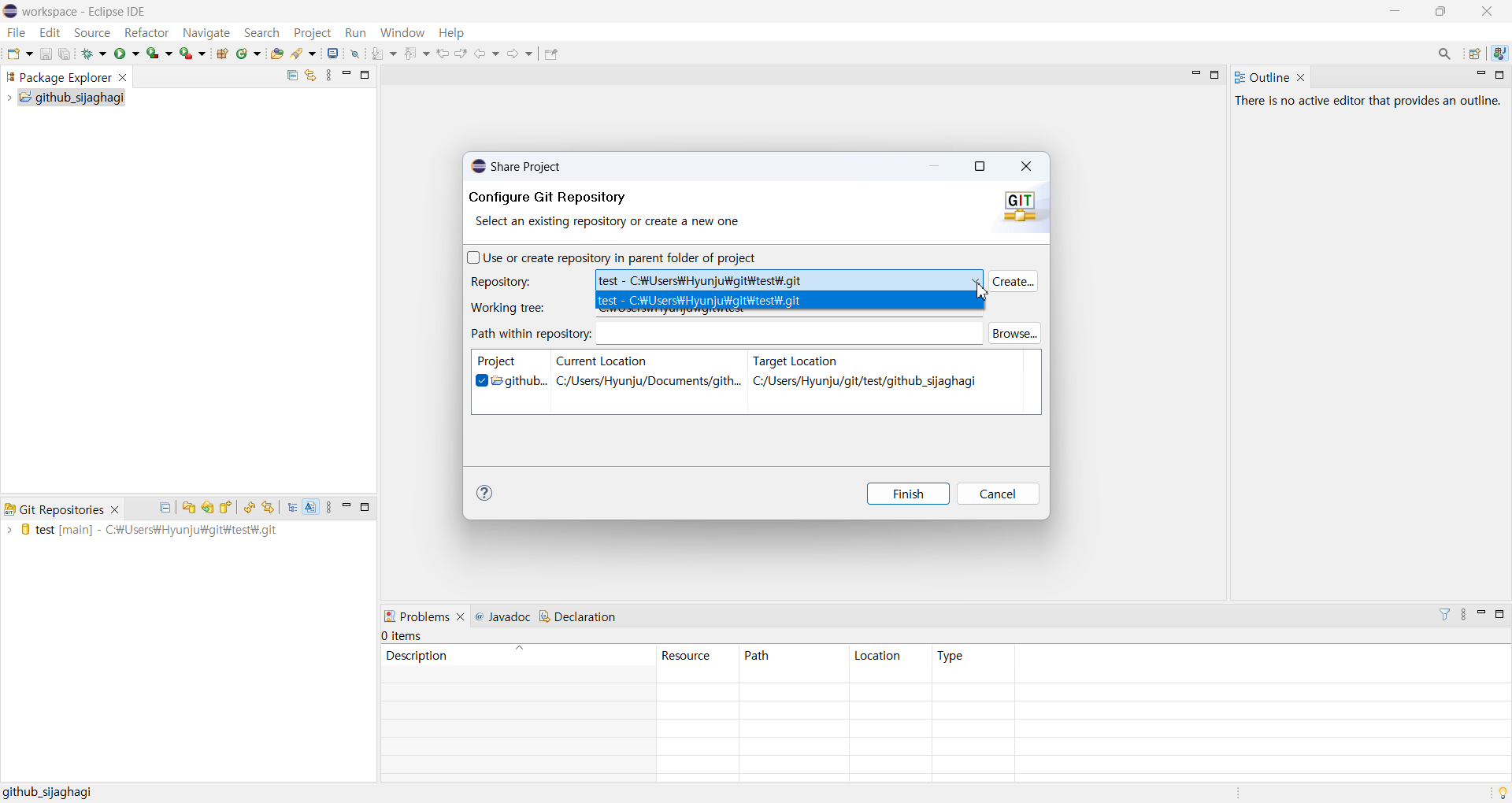Image resolution: width=1512 pixels, height=803 pixels.
Task: Toggle Link with Editor in Git Repositories
Action: point(269,508)
